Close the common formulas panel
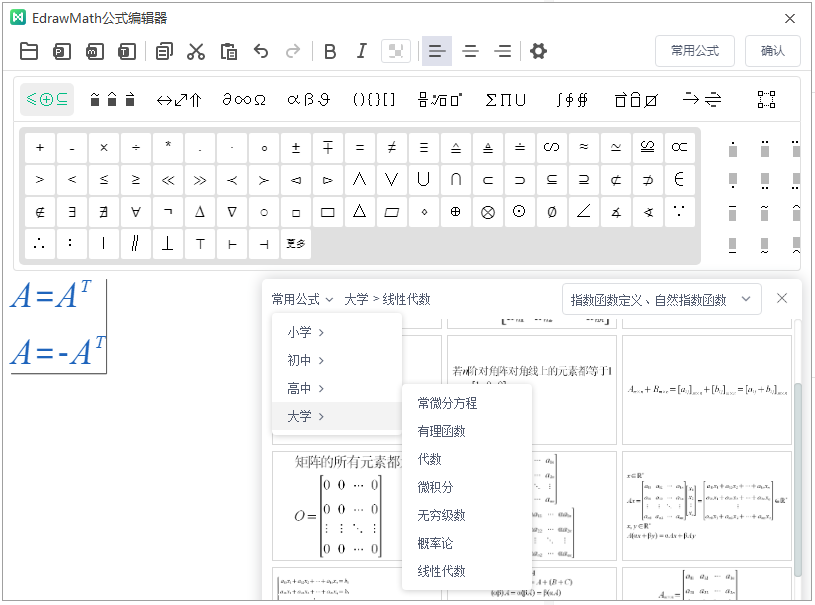The height and width of the screenshot is (605, 815). 782,298
